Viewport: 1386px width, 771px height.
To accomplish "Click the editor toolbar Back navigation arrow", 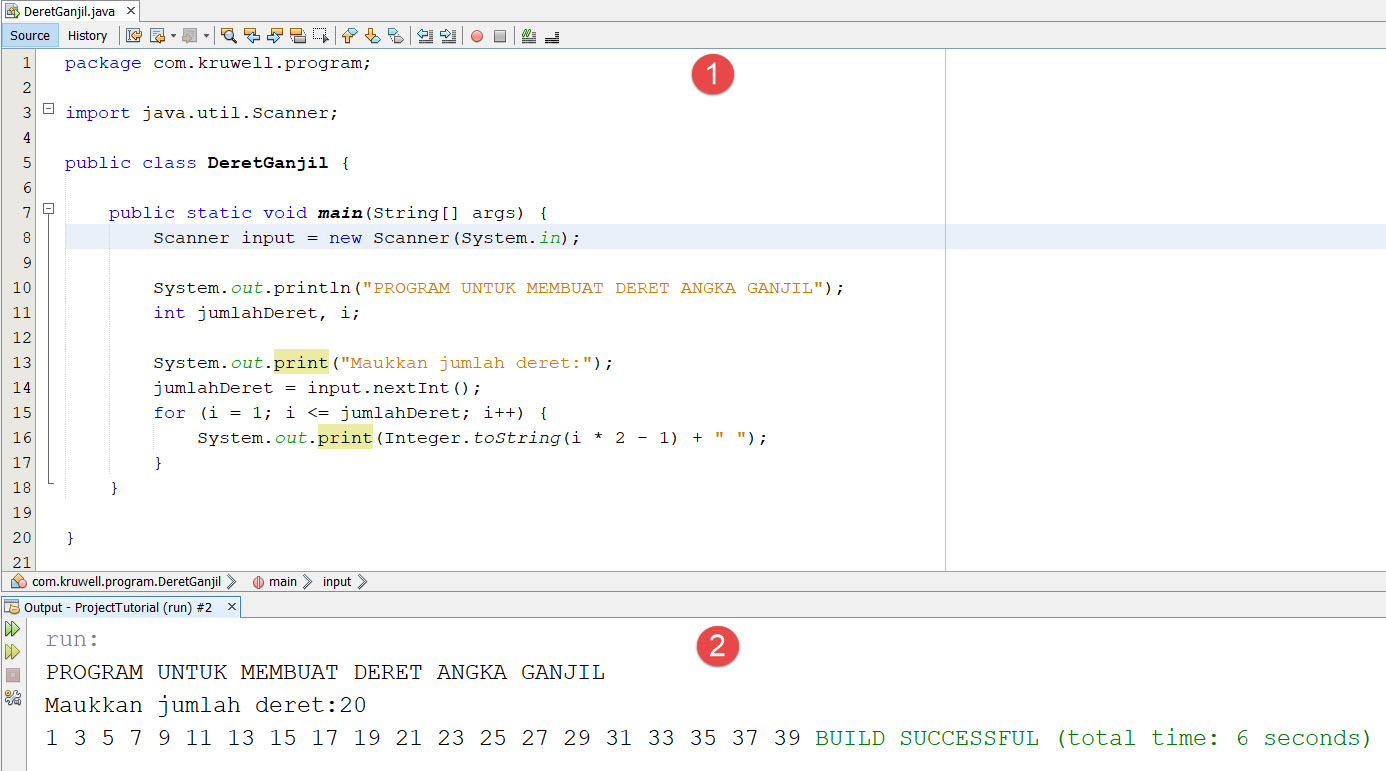I will click(157, 36).
